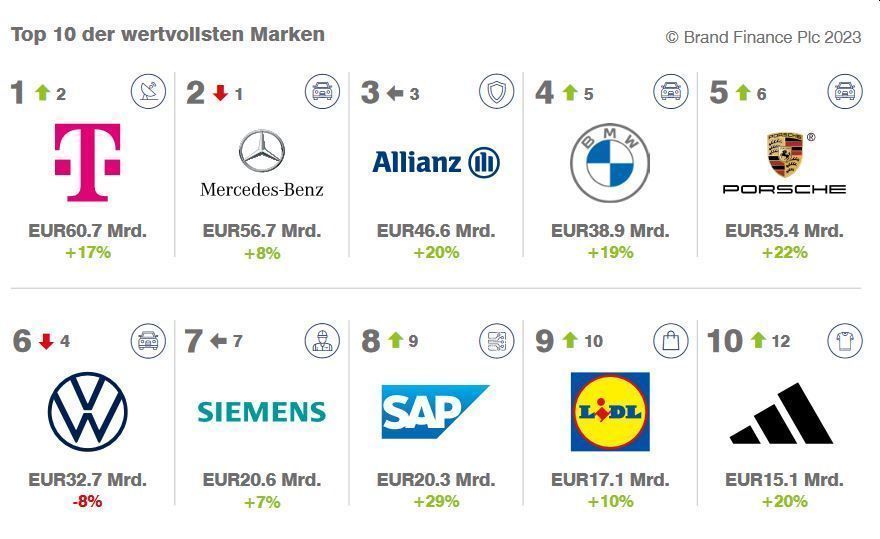
Task: Click the shield insurance sector icon
Action: pyautogui.click(x=496, y=92)
